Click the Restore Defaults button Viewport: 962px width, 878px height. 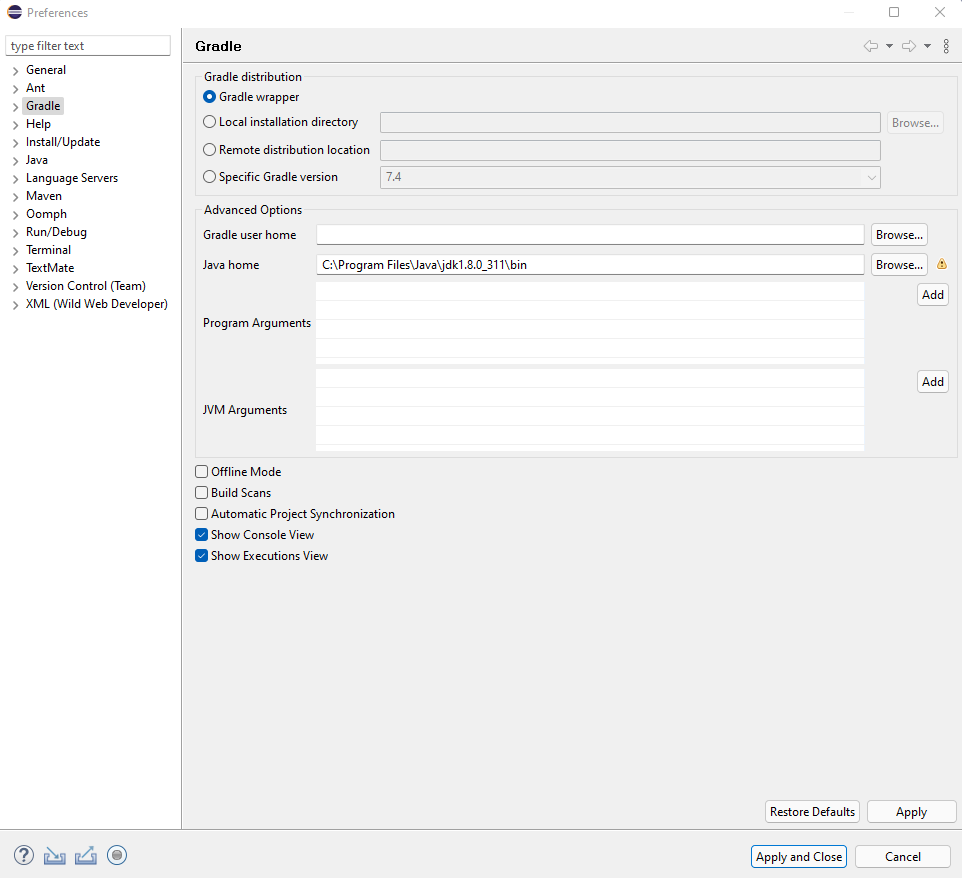(812, 812)
